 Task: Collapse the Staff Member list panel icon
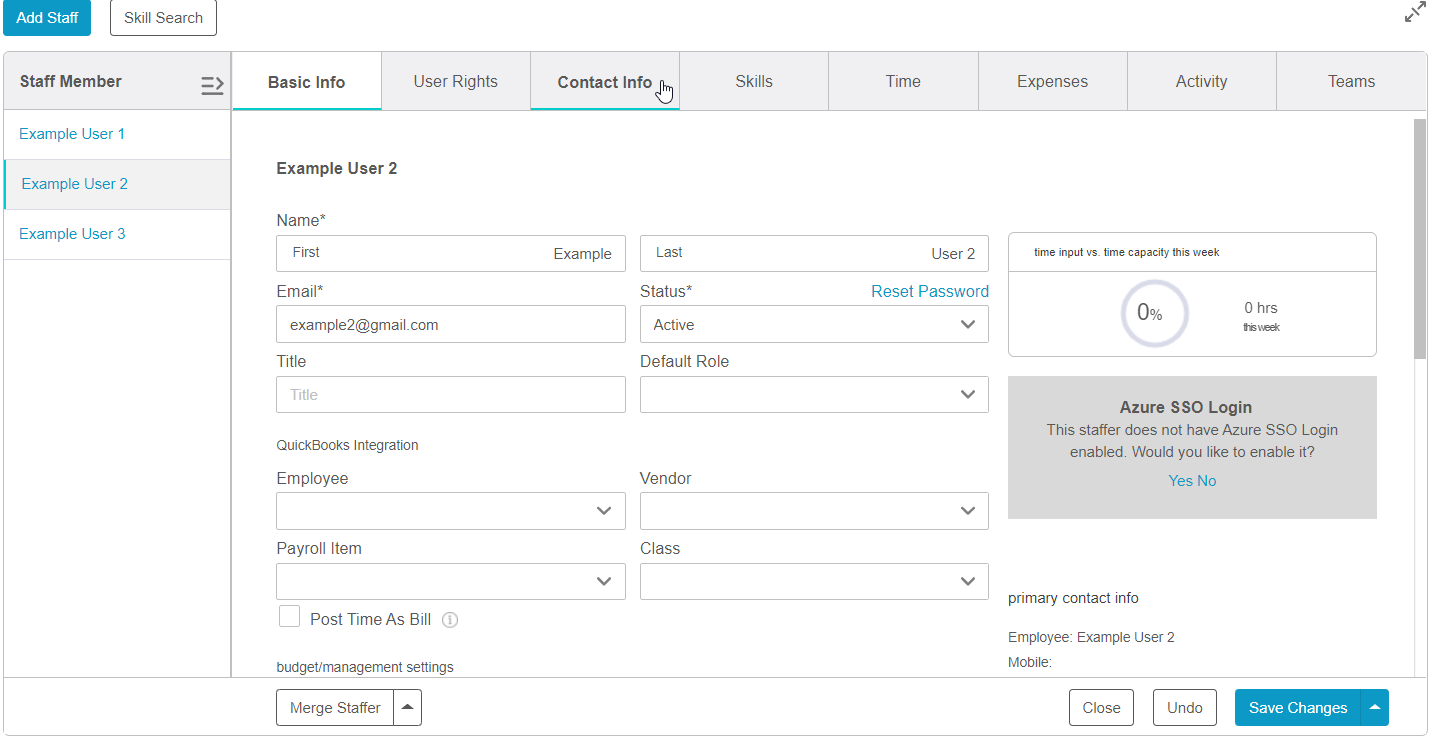(212, 85)
